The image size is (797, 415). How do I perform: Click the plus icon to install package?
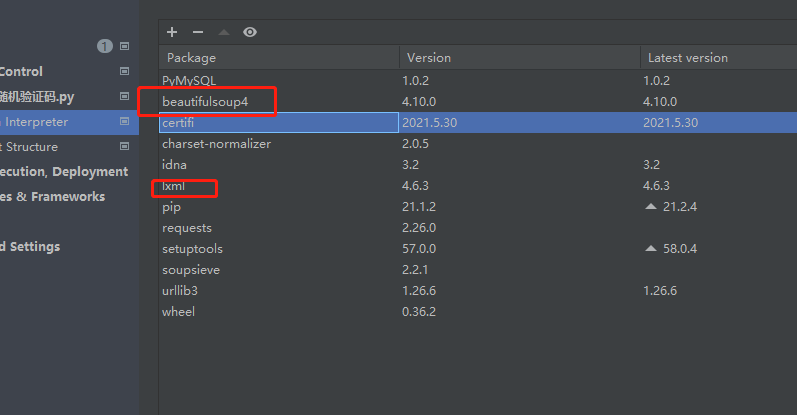(x=172, y=32)
